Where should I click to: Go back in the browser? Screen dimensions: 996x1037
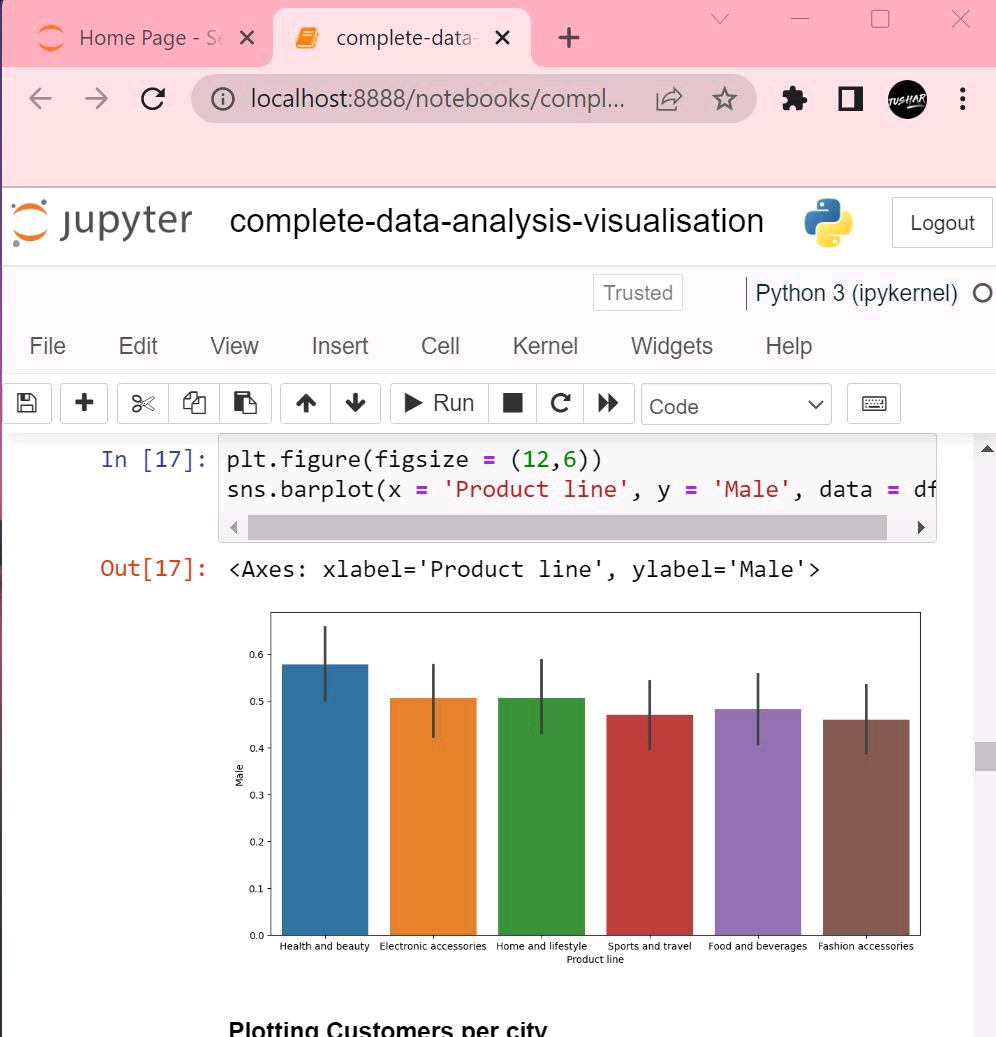pos(40,99)
